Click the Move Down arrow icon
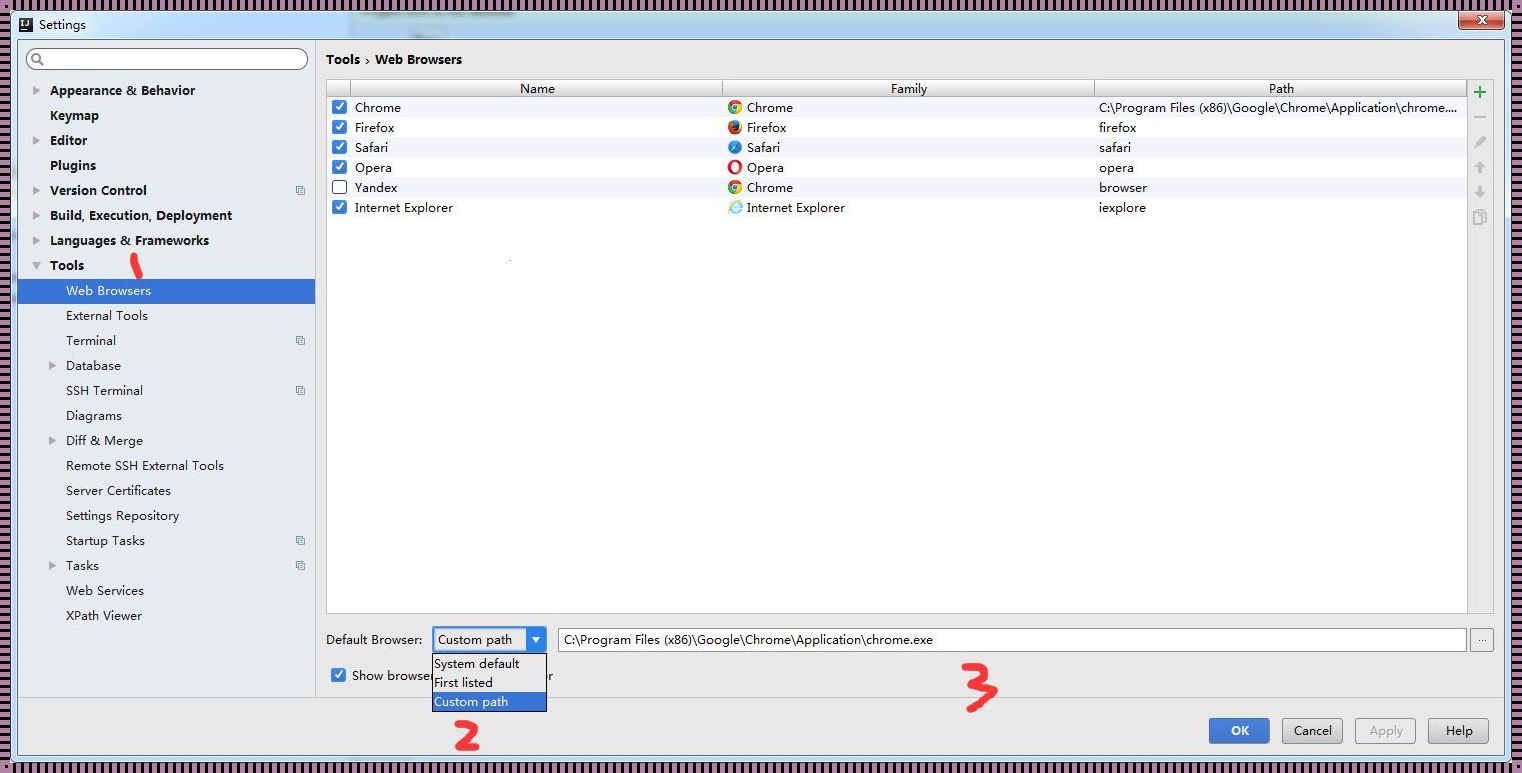 (x=1480, y=192)
